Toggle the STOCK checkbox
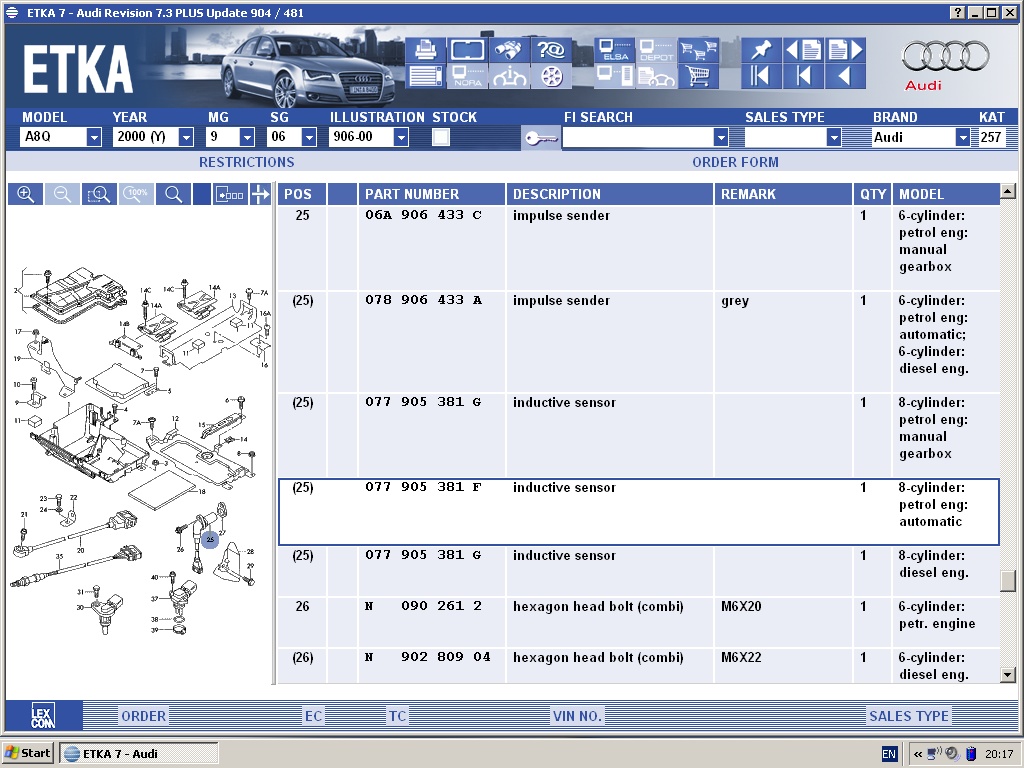 (x=441, y=137)
